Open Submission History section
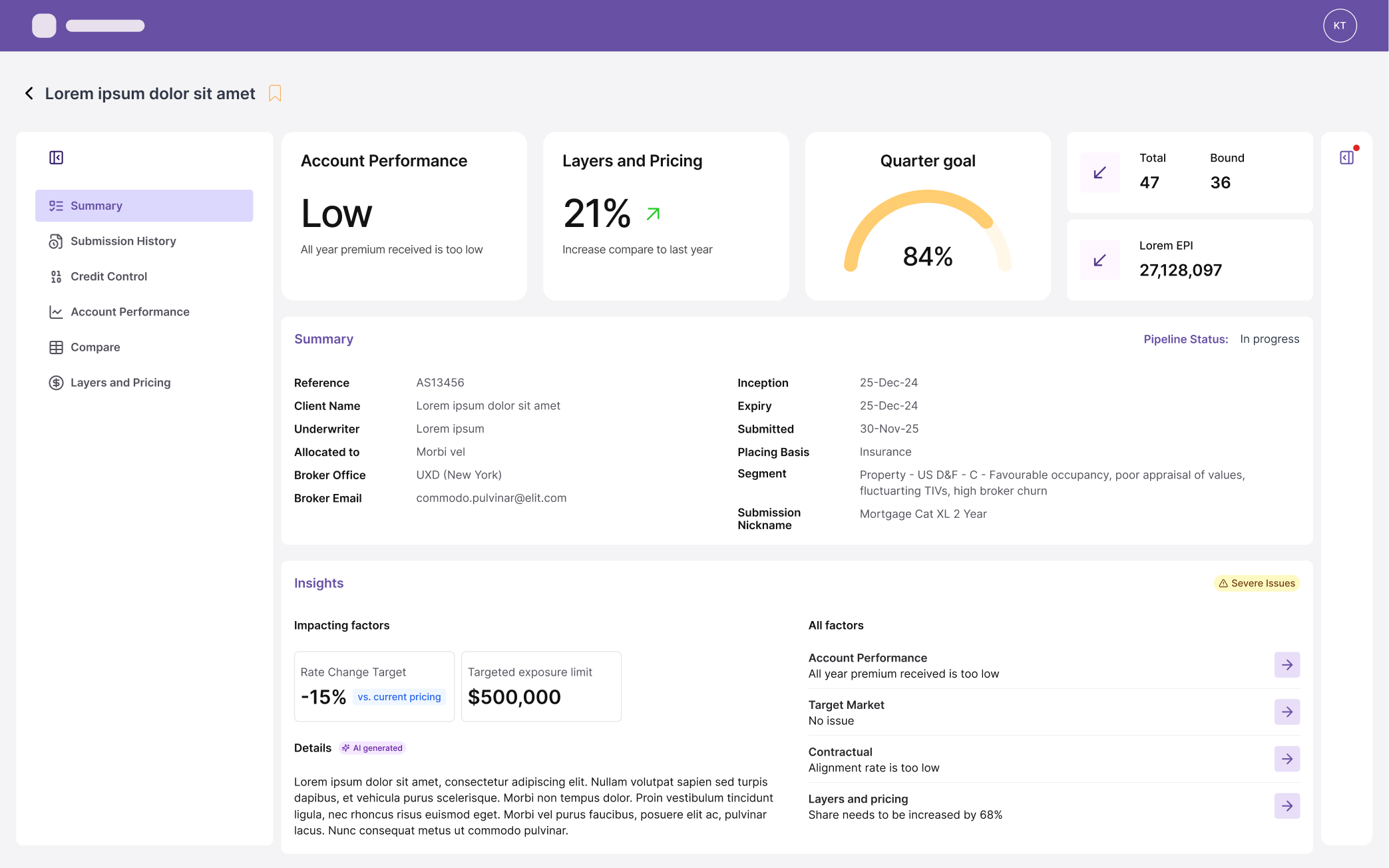This screenshot has width=1389, height=868. pos(123,241)
